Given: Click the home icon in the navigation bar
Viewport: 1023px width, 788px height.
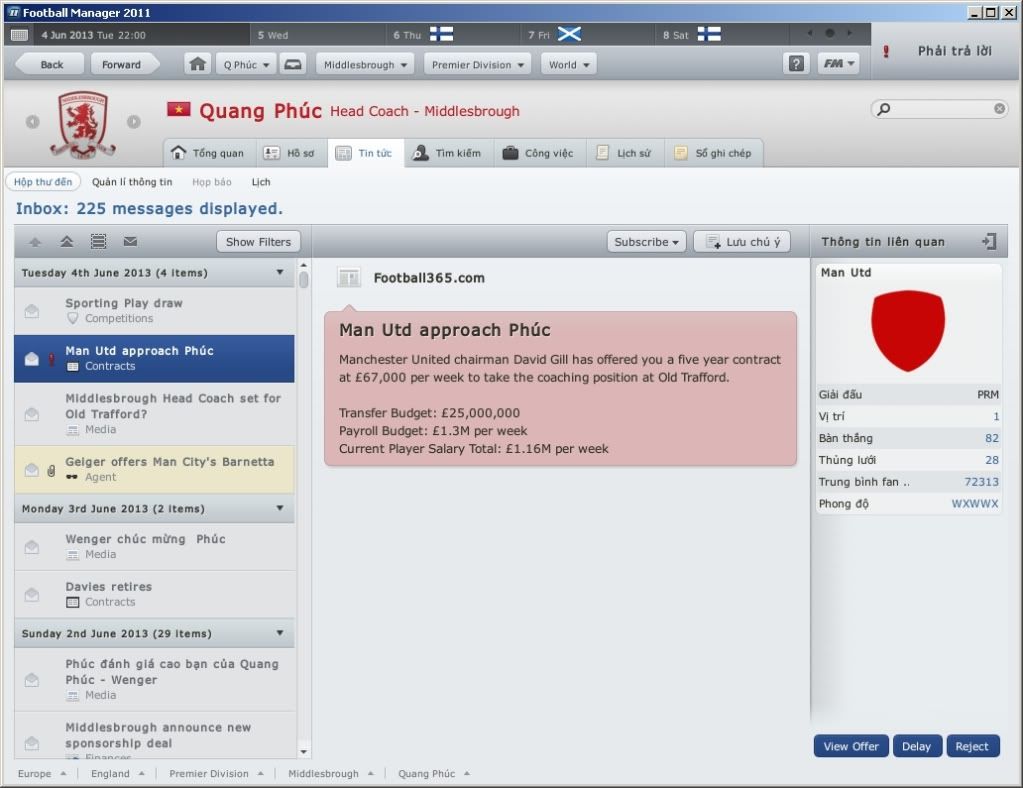Looking at the screenshot, I should [197, 64].
